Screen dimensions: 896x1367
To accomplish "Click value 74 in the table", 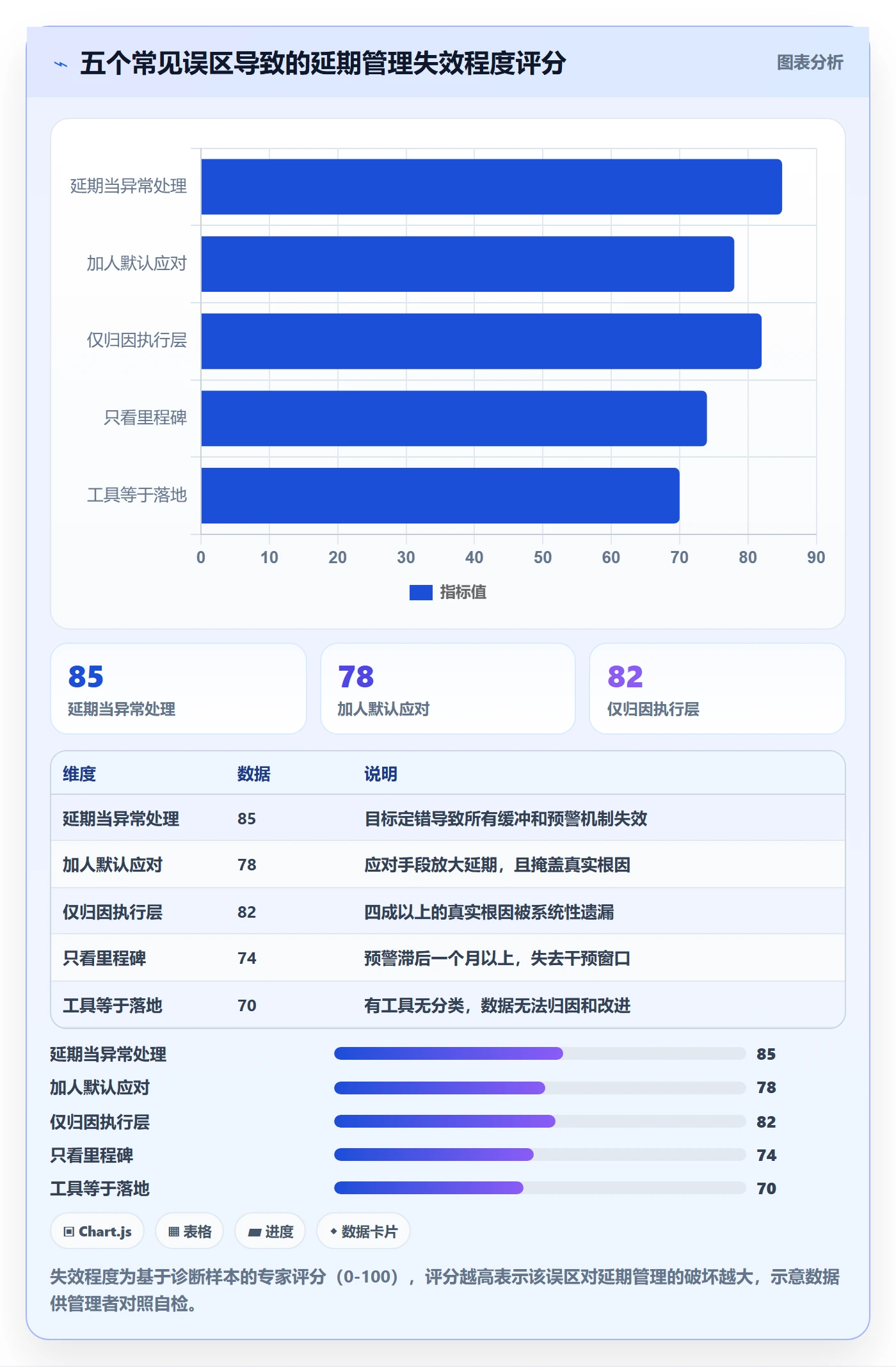I will (247, 958).
